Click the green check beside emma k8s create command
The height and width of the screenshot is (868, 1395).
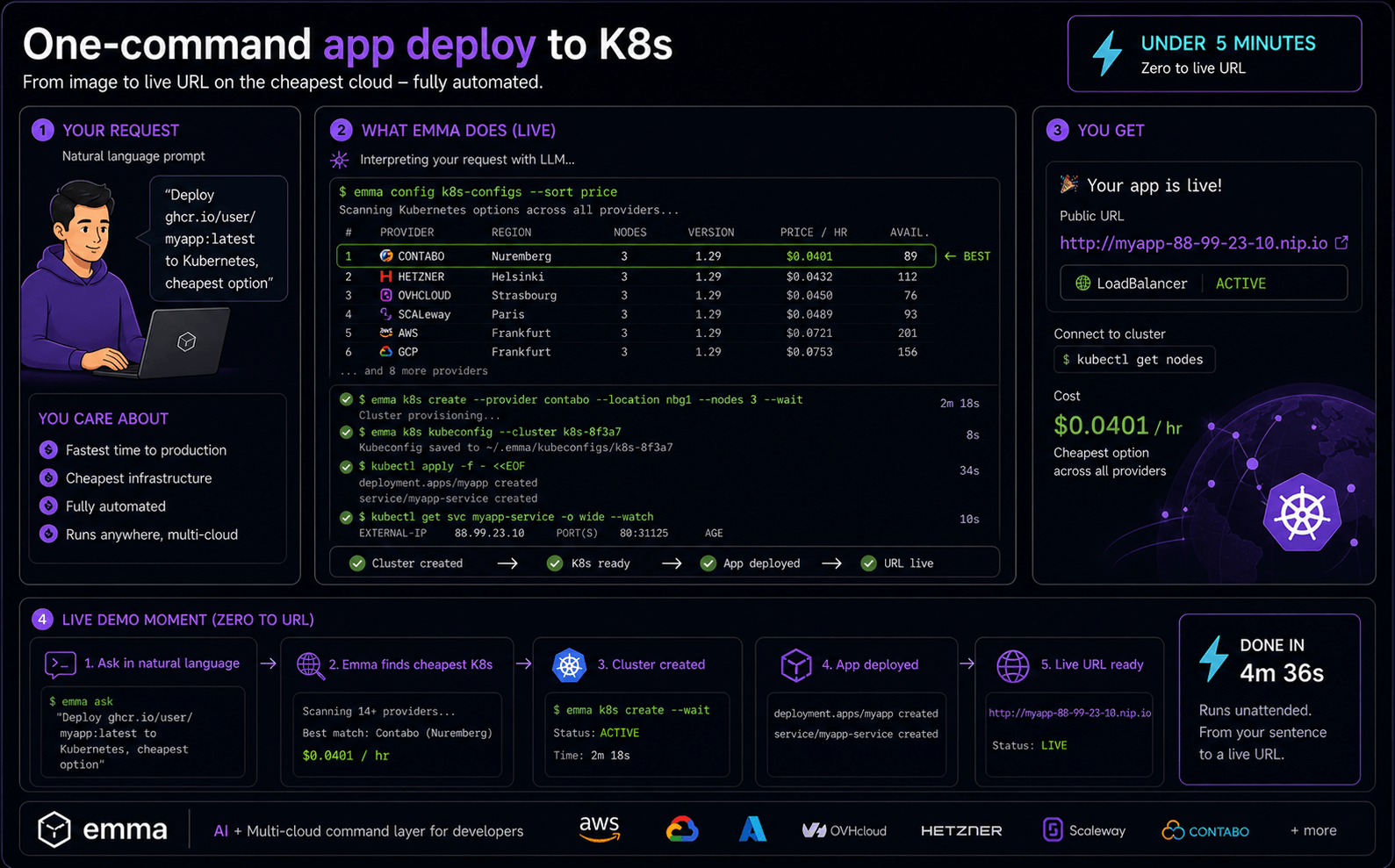click(347, 399)
